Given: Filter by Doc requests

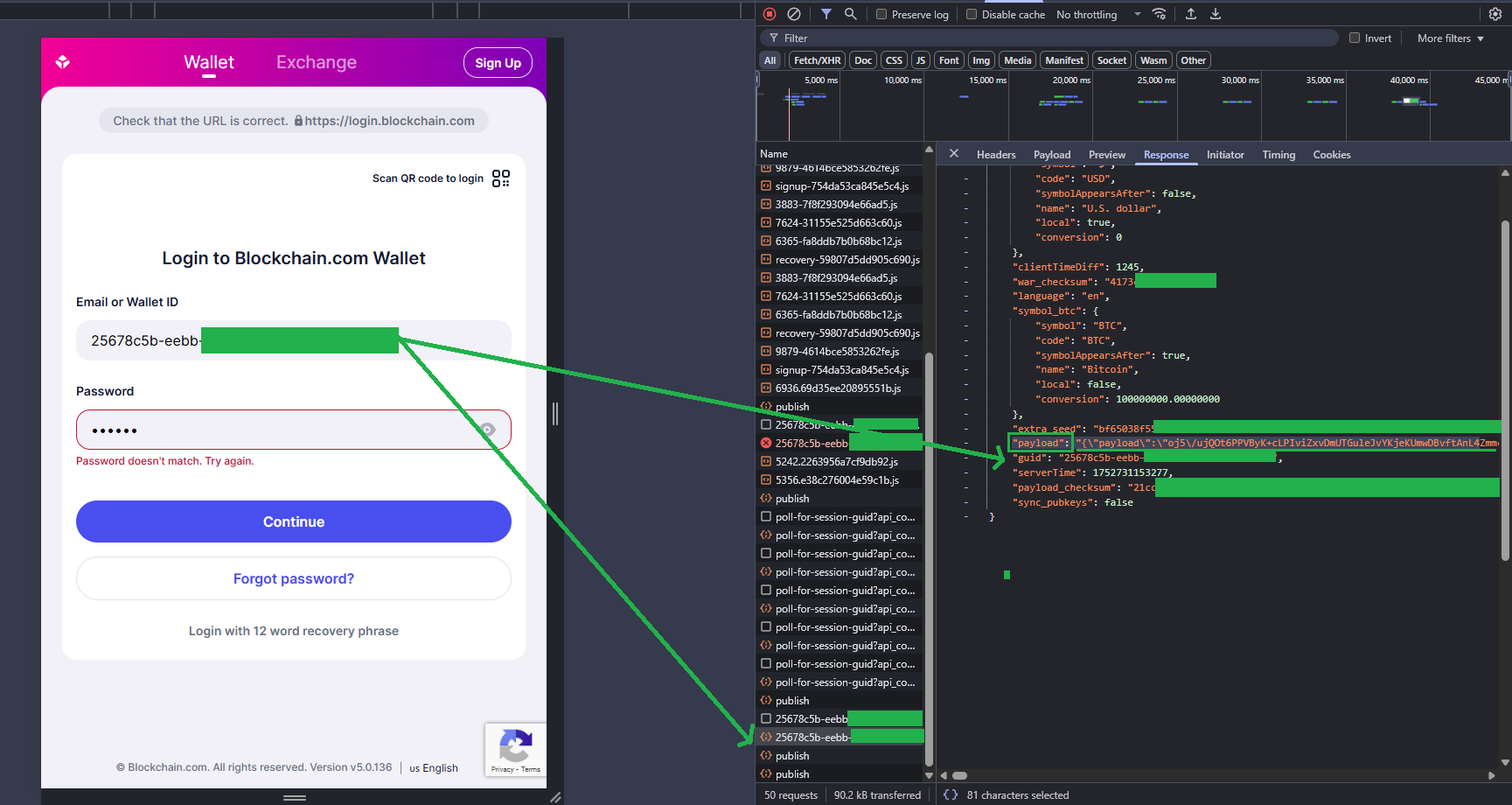Looking at the screenshot, I should (863, 60).
